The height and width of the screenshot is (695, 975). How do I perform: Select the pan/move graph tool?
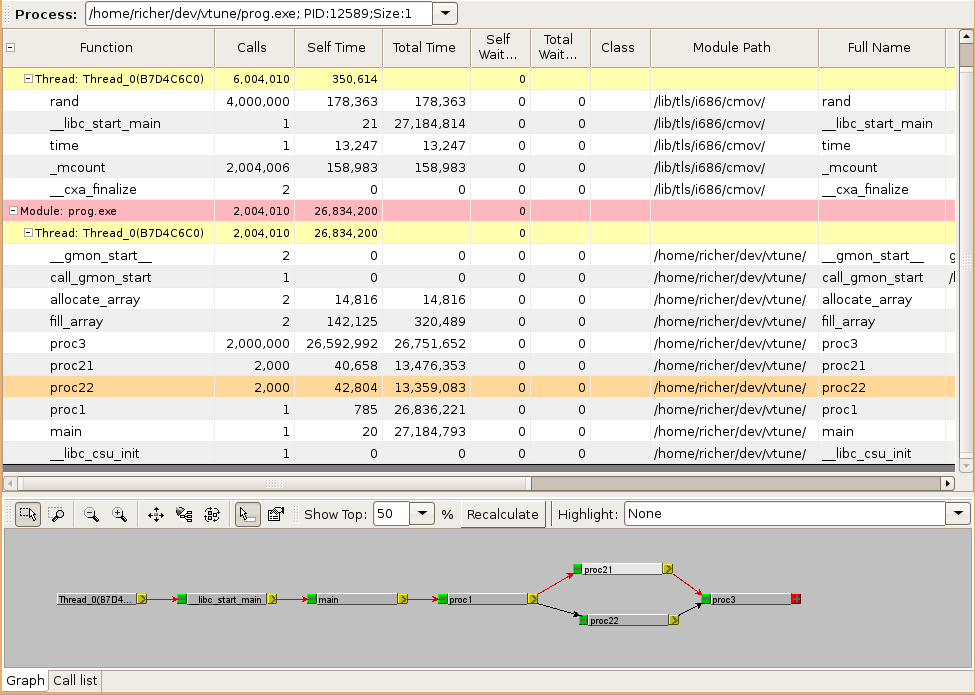[156, 514]
